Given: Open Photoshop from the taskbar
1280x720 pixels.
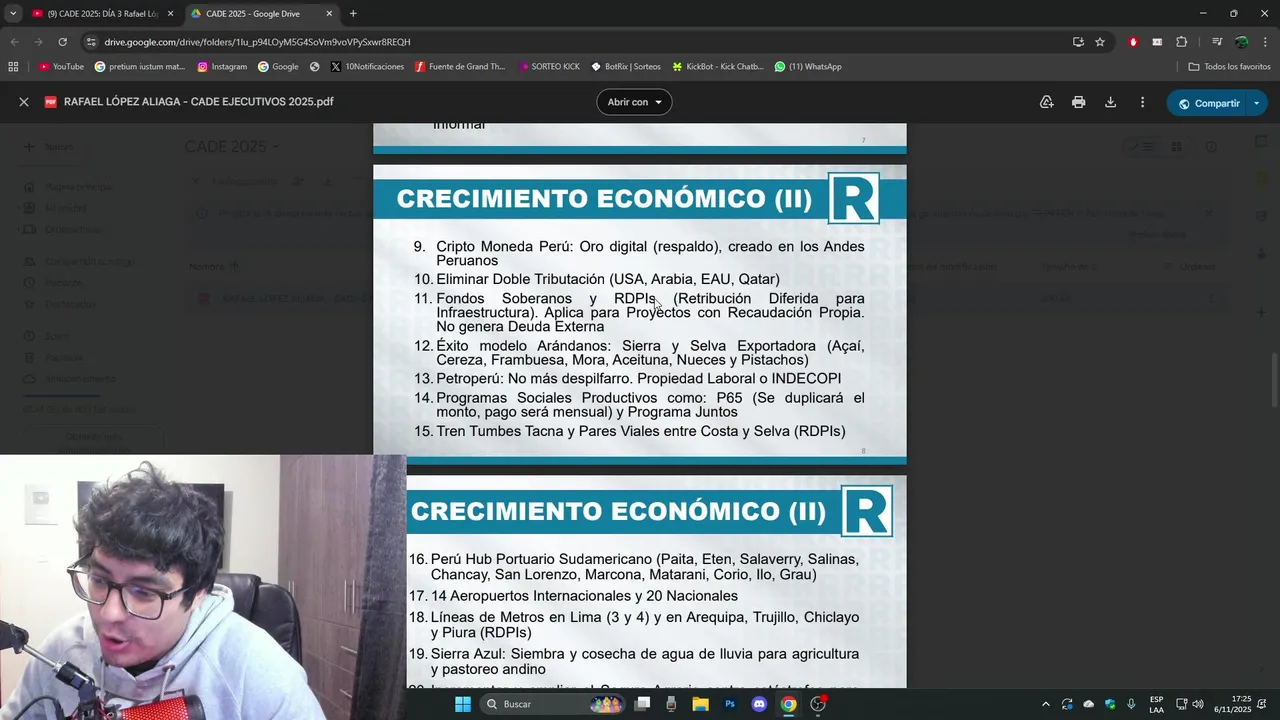Looking at the screenshot, I should click(730, 704).
